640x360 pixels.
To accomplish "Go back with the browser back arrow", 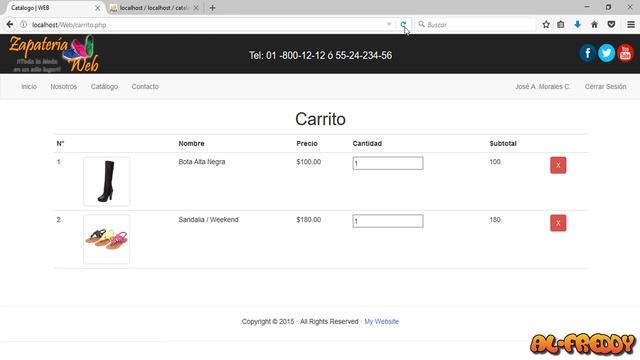I will point(10,24).
